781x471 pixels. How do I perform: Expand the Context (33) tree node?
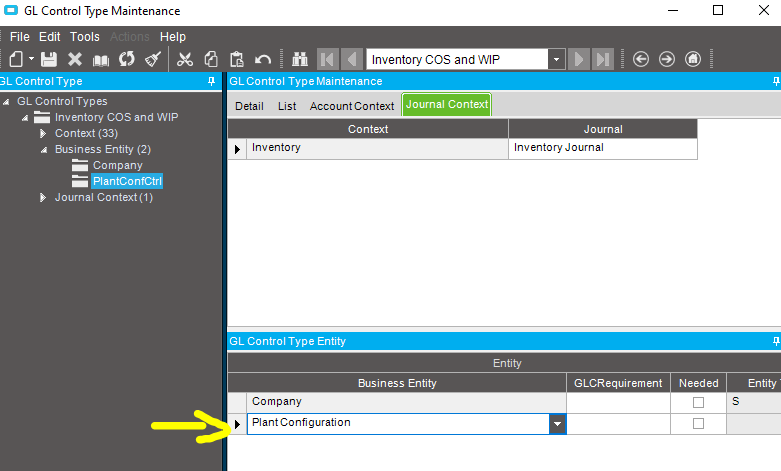pyautogui.click(x=43, y=133)
